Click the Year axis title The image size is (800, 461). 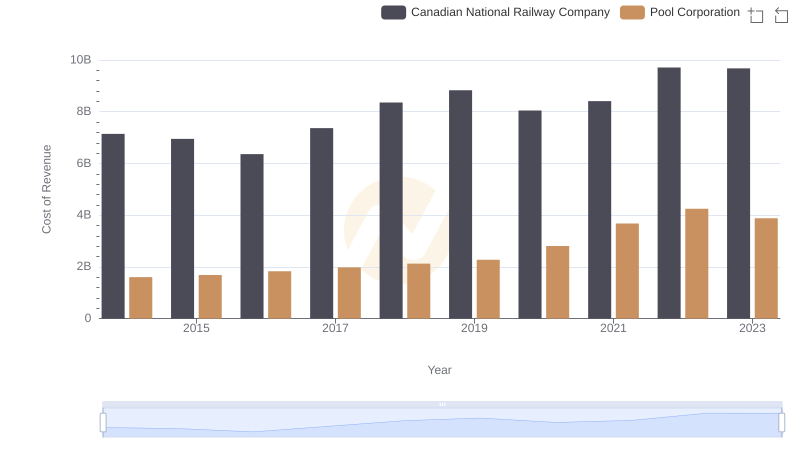tap(439, 370)
